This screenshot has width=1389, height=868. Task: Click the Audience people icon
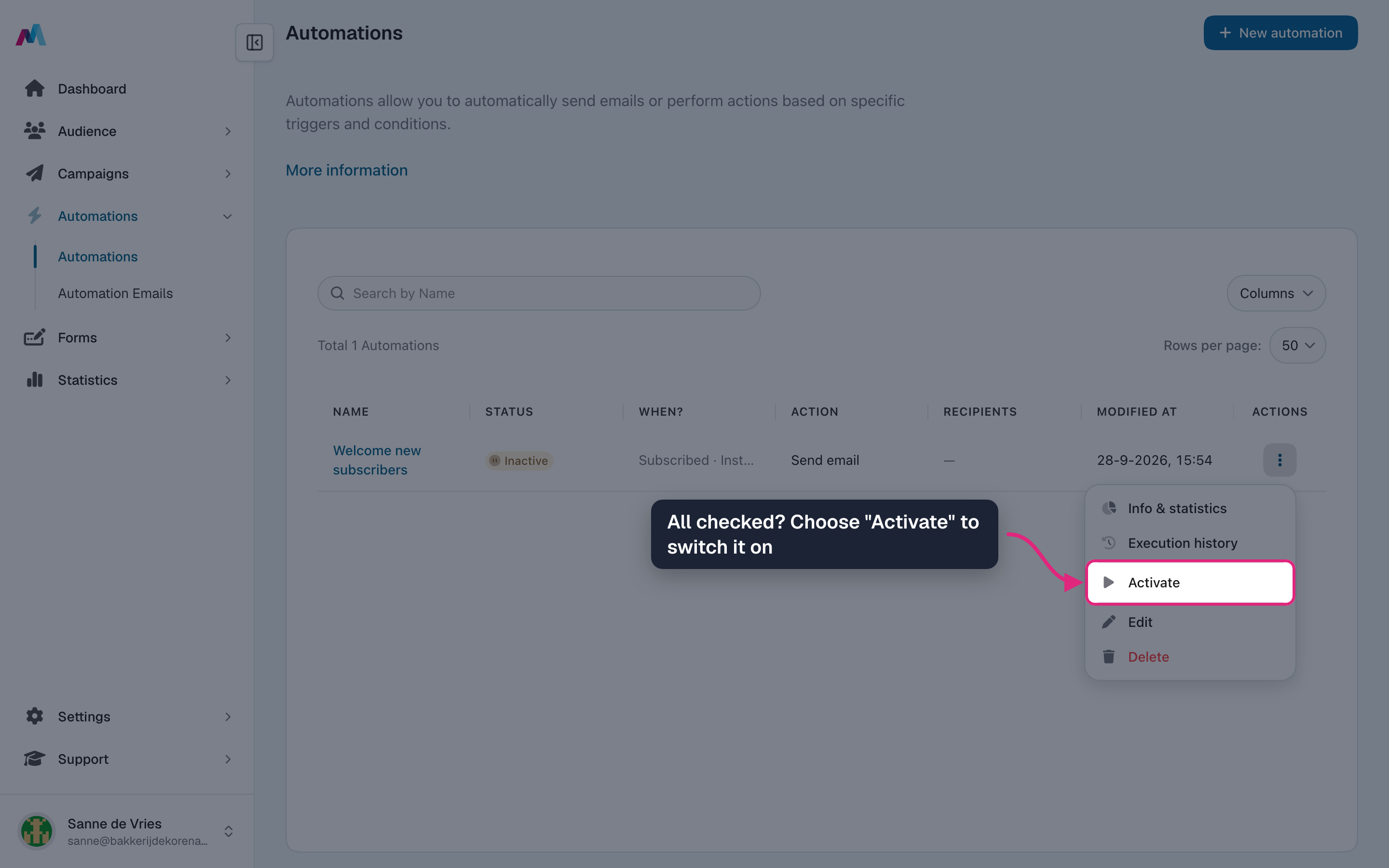(x=34, y=131)
